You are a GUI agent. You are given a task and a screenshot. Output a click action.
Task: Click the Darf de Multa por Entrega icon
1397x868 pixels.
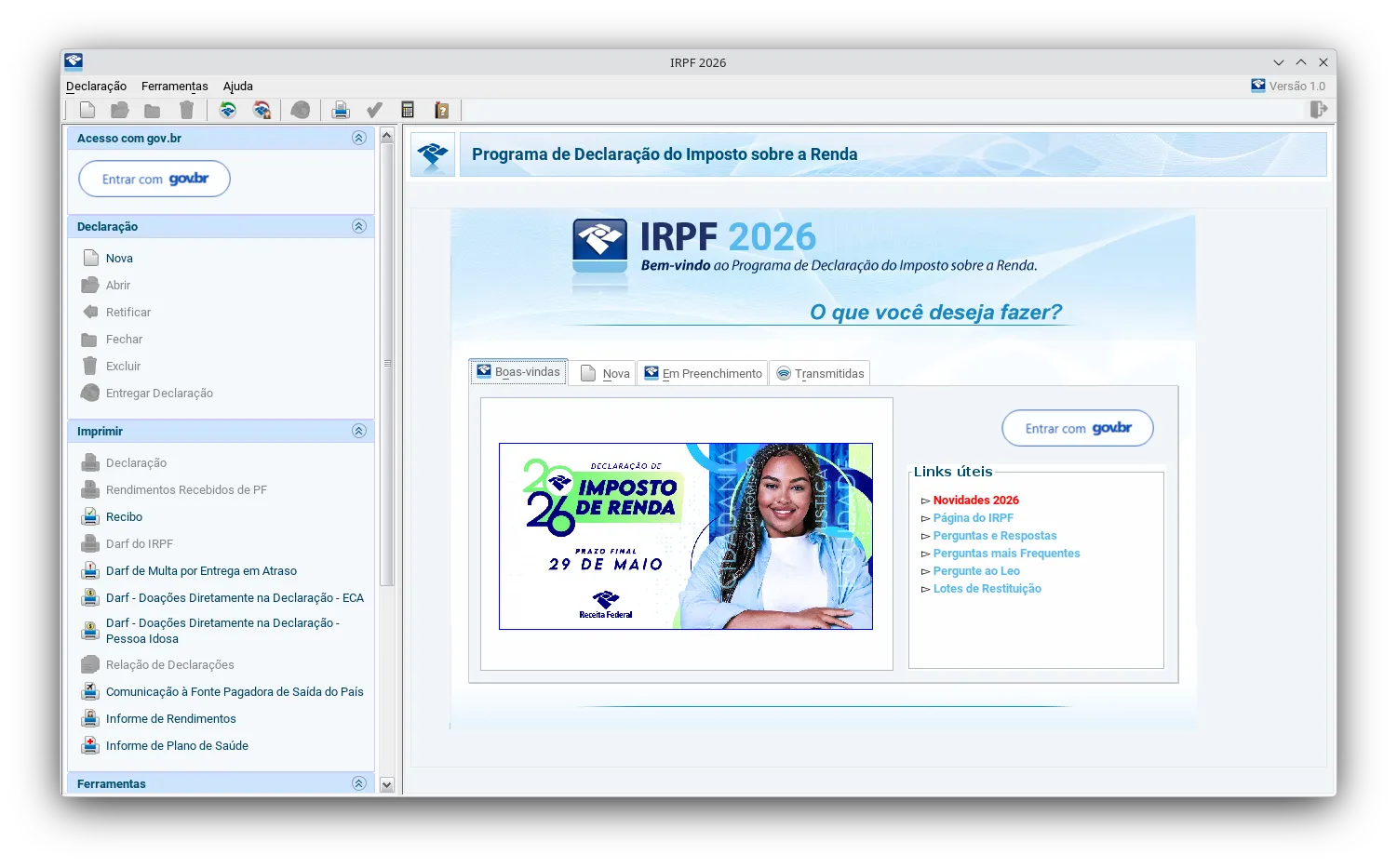click(x=90, y=570)
